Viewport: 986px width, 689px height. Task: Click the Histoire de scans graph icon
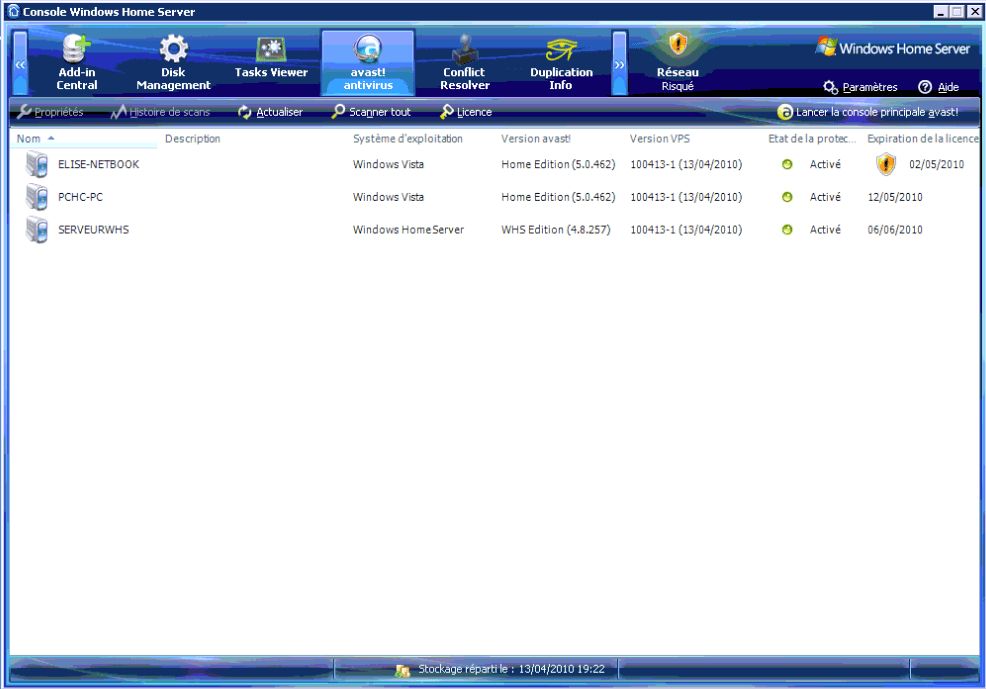pos(118,111)
